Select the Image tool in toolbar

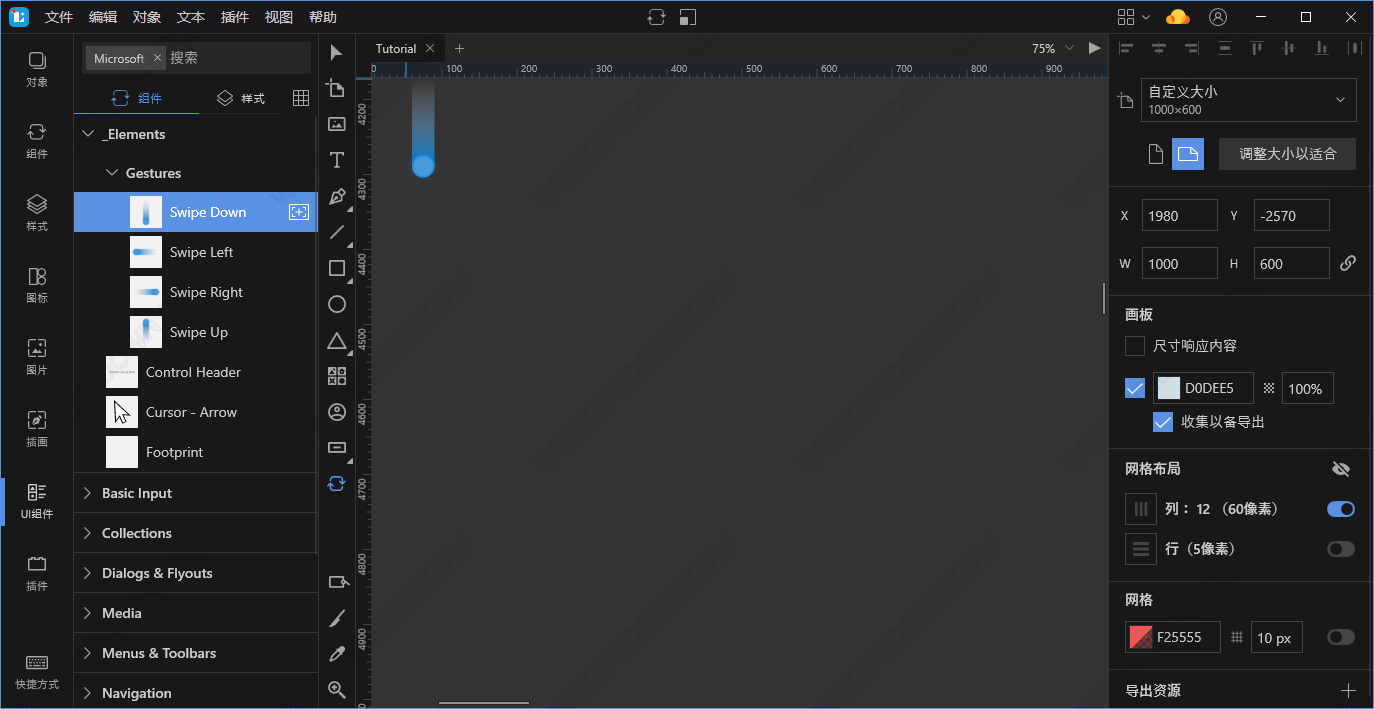337,124
